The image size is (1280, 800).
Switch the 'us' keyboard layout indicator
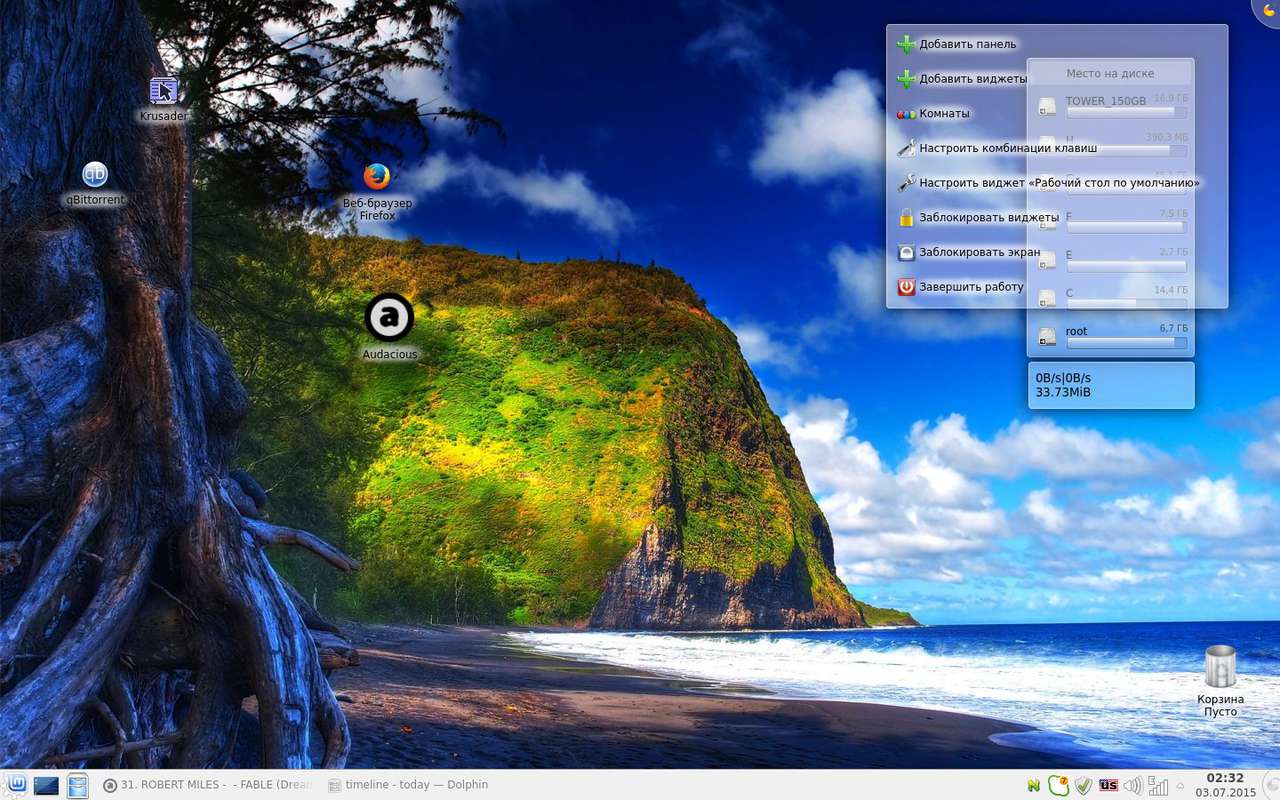[1108, 785]
